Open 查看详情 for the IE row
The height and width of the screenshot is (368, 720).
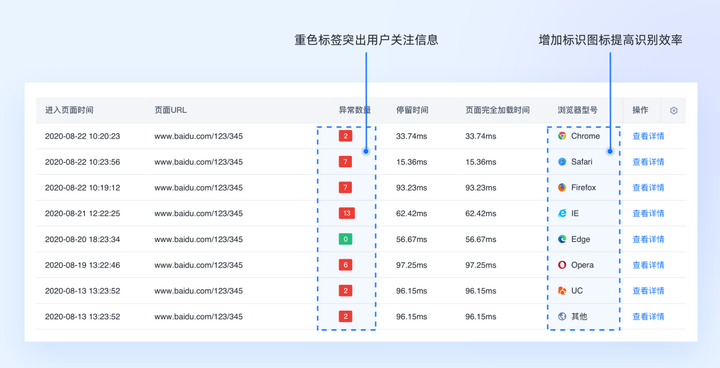[x=648, y=213]
